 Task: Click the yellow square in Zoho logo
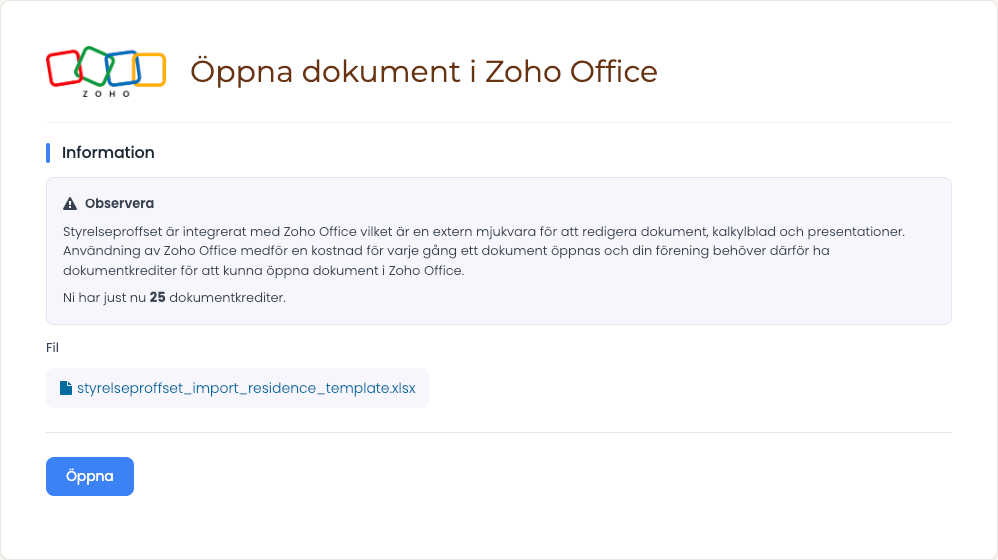tap(150, 70)
